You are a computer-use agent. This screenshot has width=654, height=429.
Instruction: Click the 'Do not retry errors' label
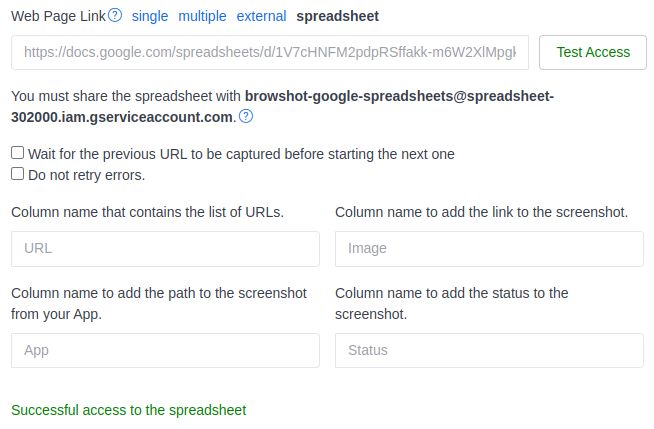point(86,175)
